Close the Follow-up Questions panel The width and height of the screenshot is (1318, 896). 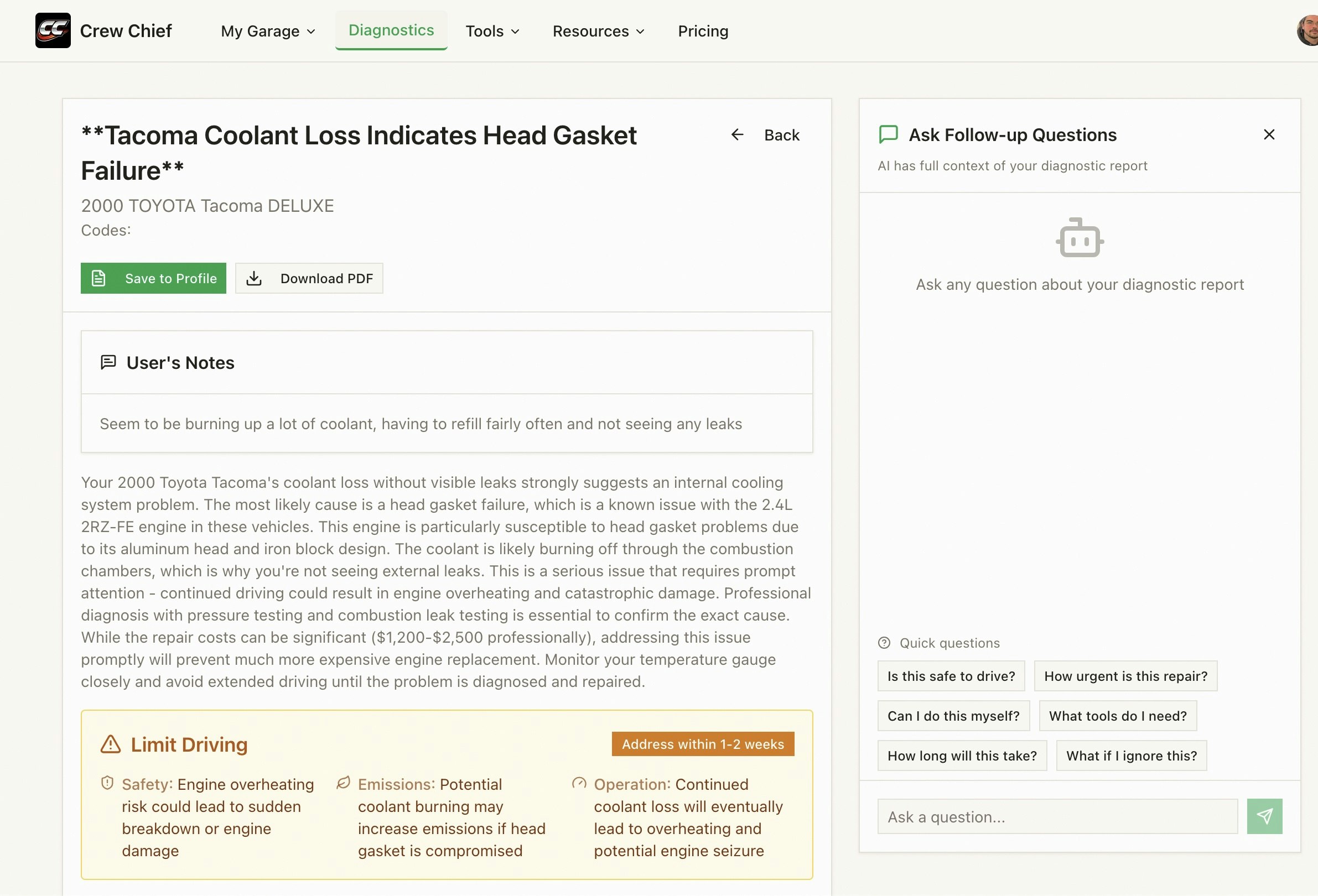pyautogui.click(x=1269, y=134)
